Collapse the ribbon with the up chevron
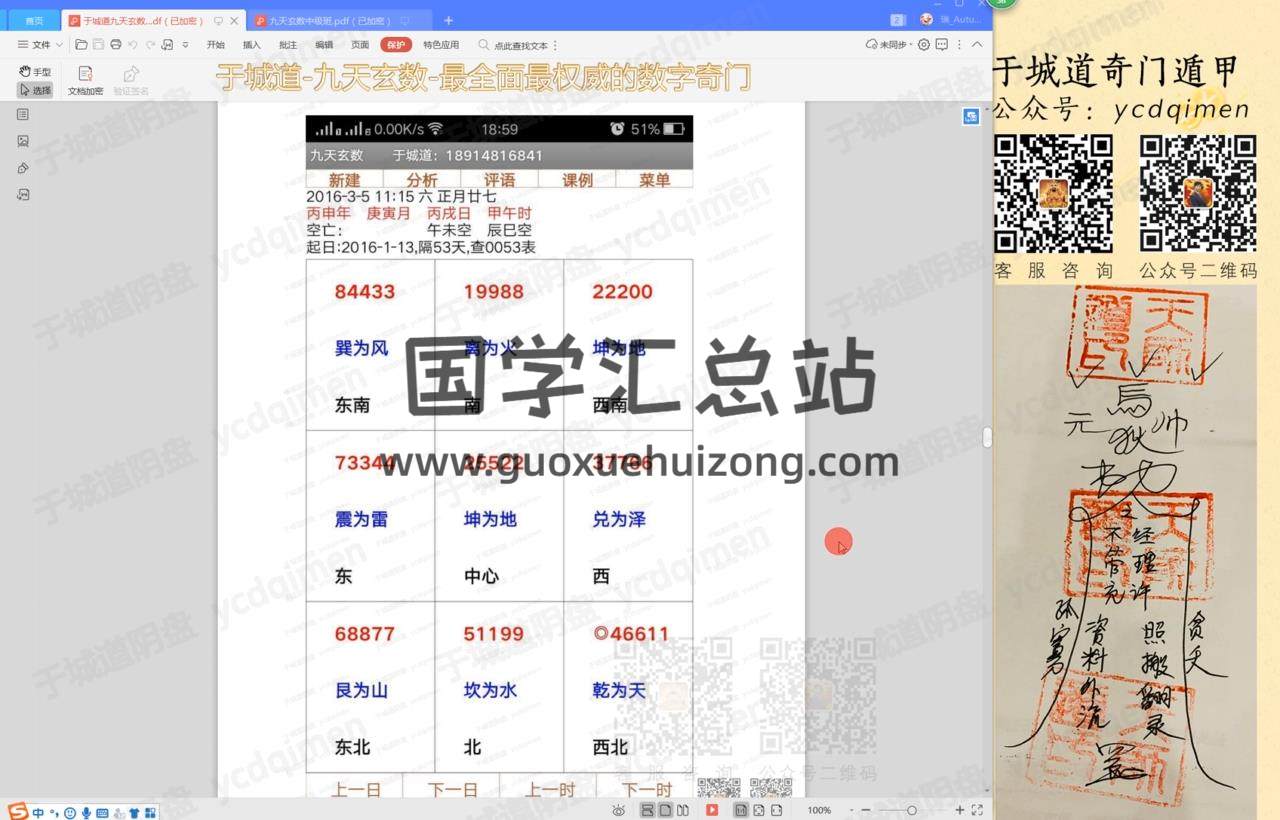This screenshot has height=820, width=1280. [x=977, y=45]
